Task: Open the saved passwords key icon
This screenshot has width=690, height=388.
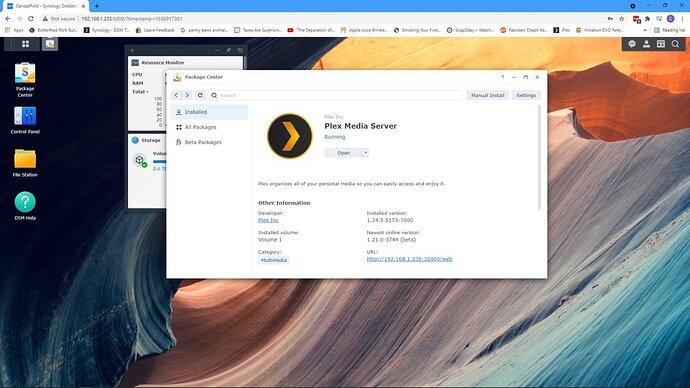Action: tap(610, 18)
